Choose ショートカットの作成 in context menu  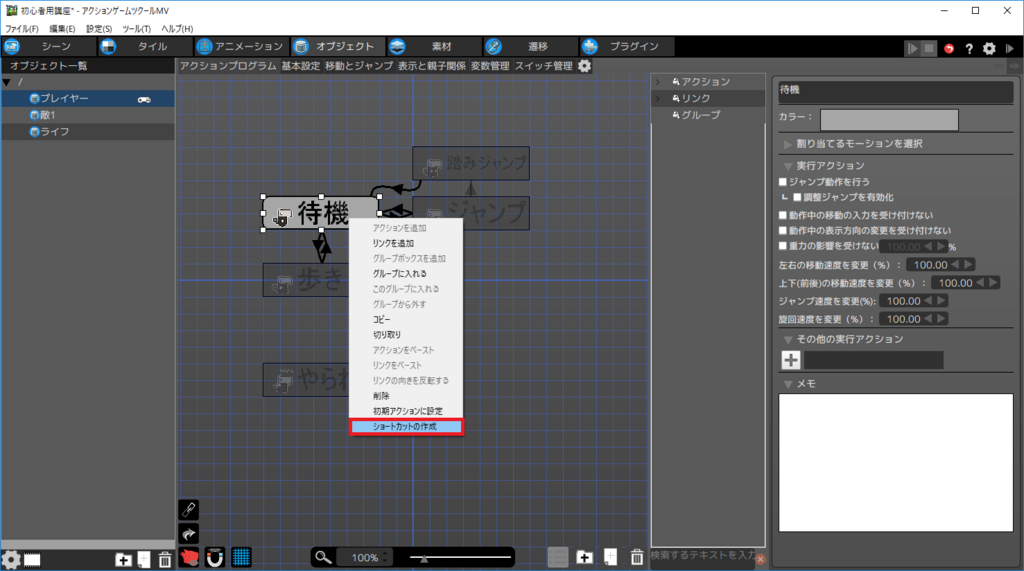(406, 427)
